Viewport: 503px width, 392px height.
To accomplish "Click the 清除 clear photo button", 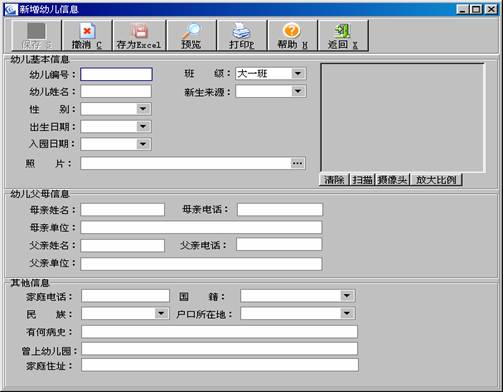I will click(334, 180).
